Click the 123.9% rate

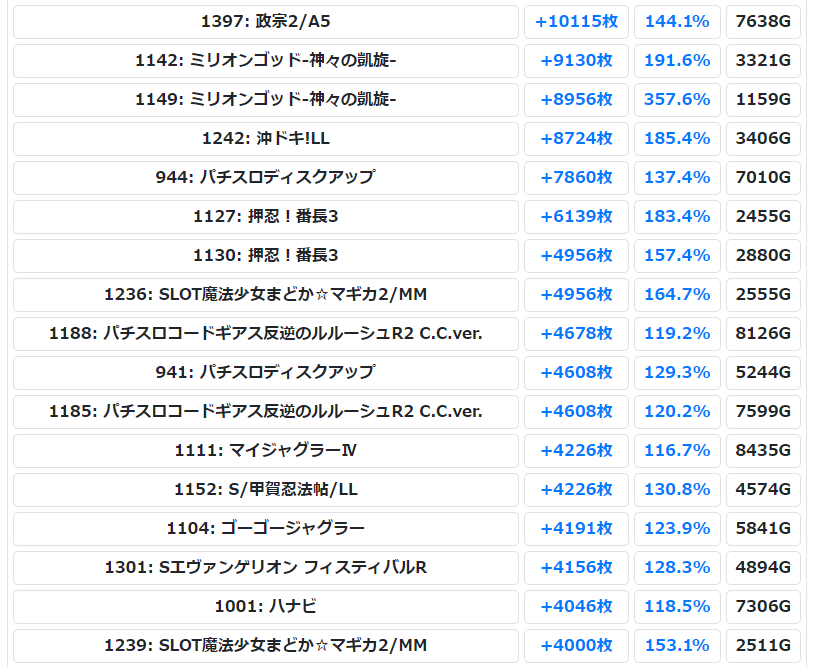(x=677, y=529)
